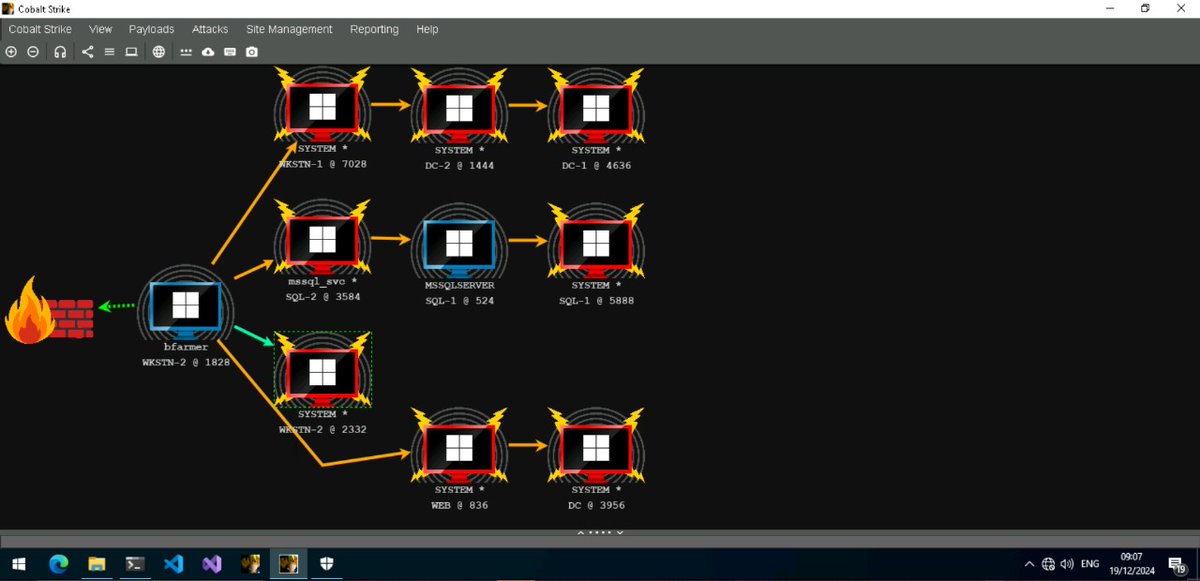Open Windows Start menu
Image resolution: width=1200 pixels, height=581 pixels.
pyautogui.click(x=19, y=563)
